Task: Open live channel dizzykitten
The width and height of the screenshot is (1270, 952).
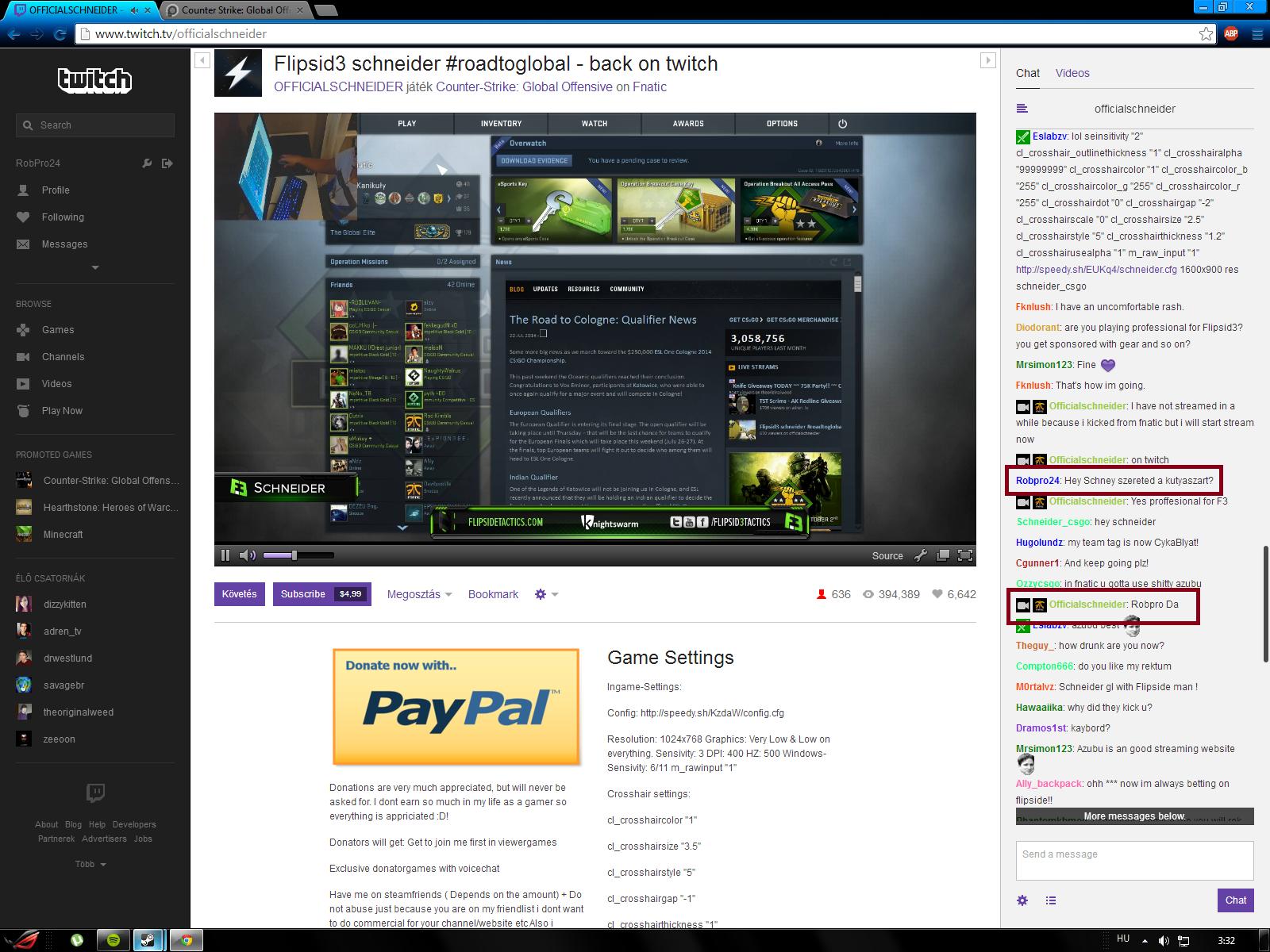Action: 52,605
